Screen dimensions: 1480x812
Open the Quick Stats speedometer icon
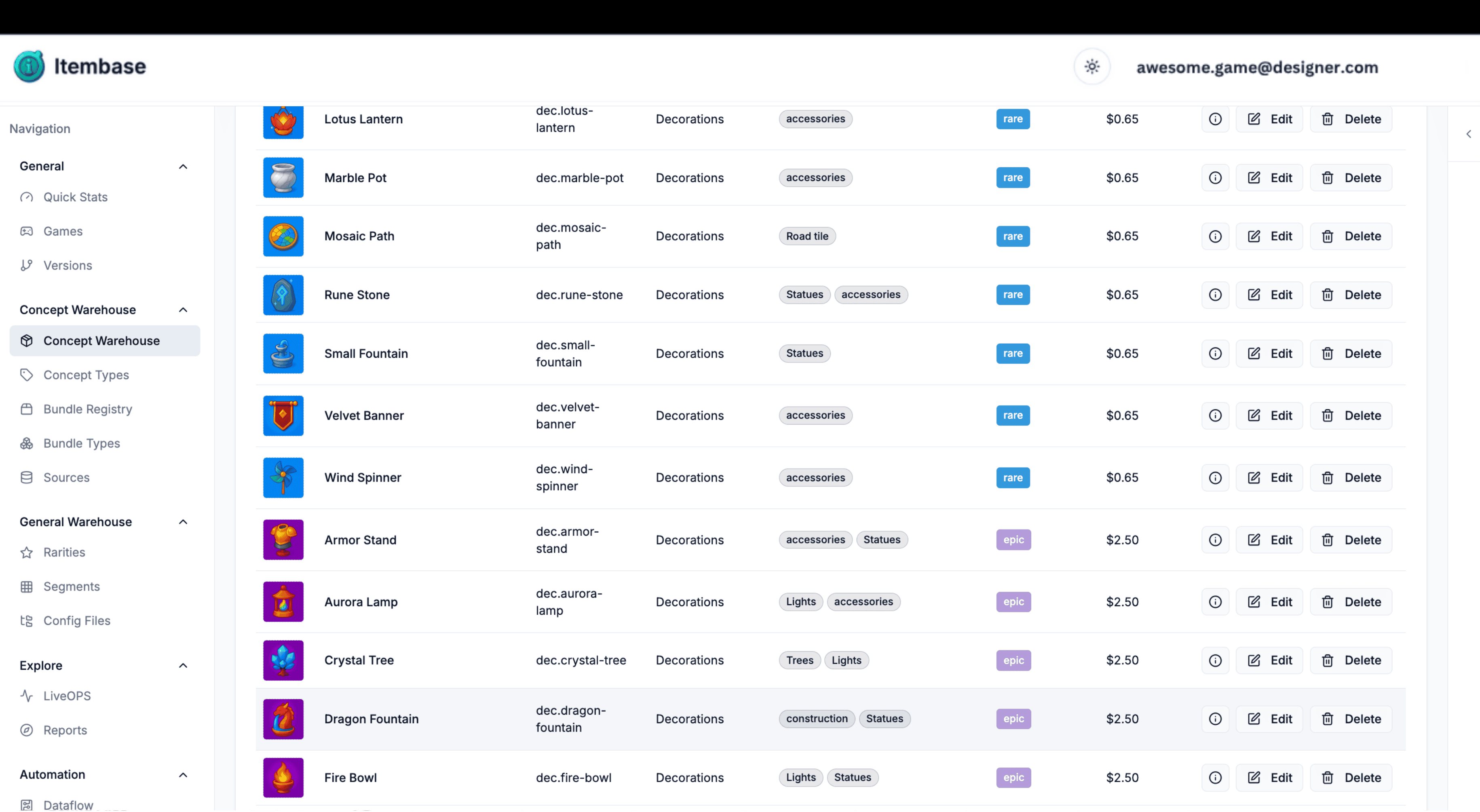tap(26, 197)
